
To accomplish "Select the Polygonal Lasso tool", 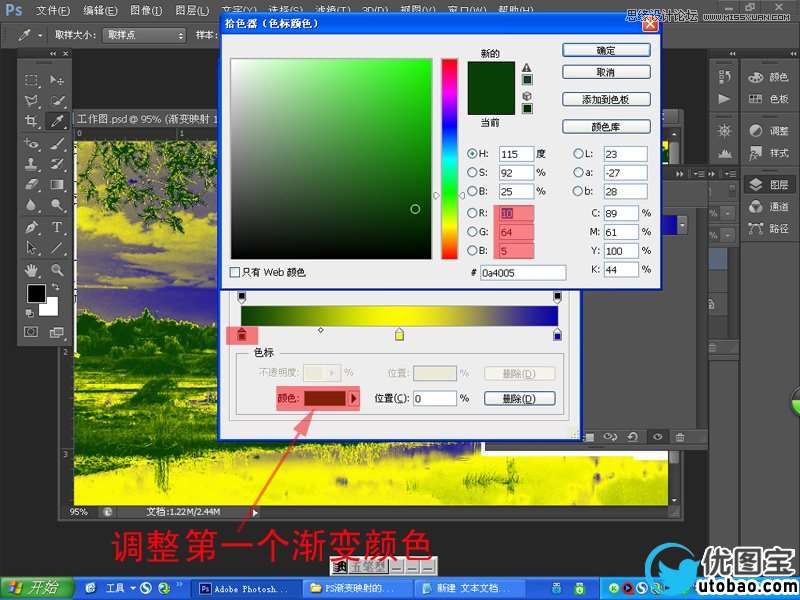I will click(32, 100).
